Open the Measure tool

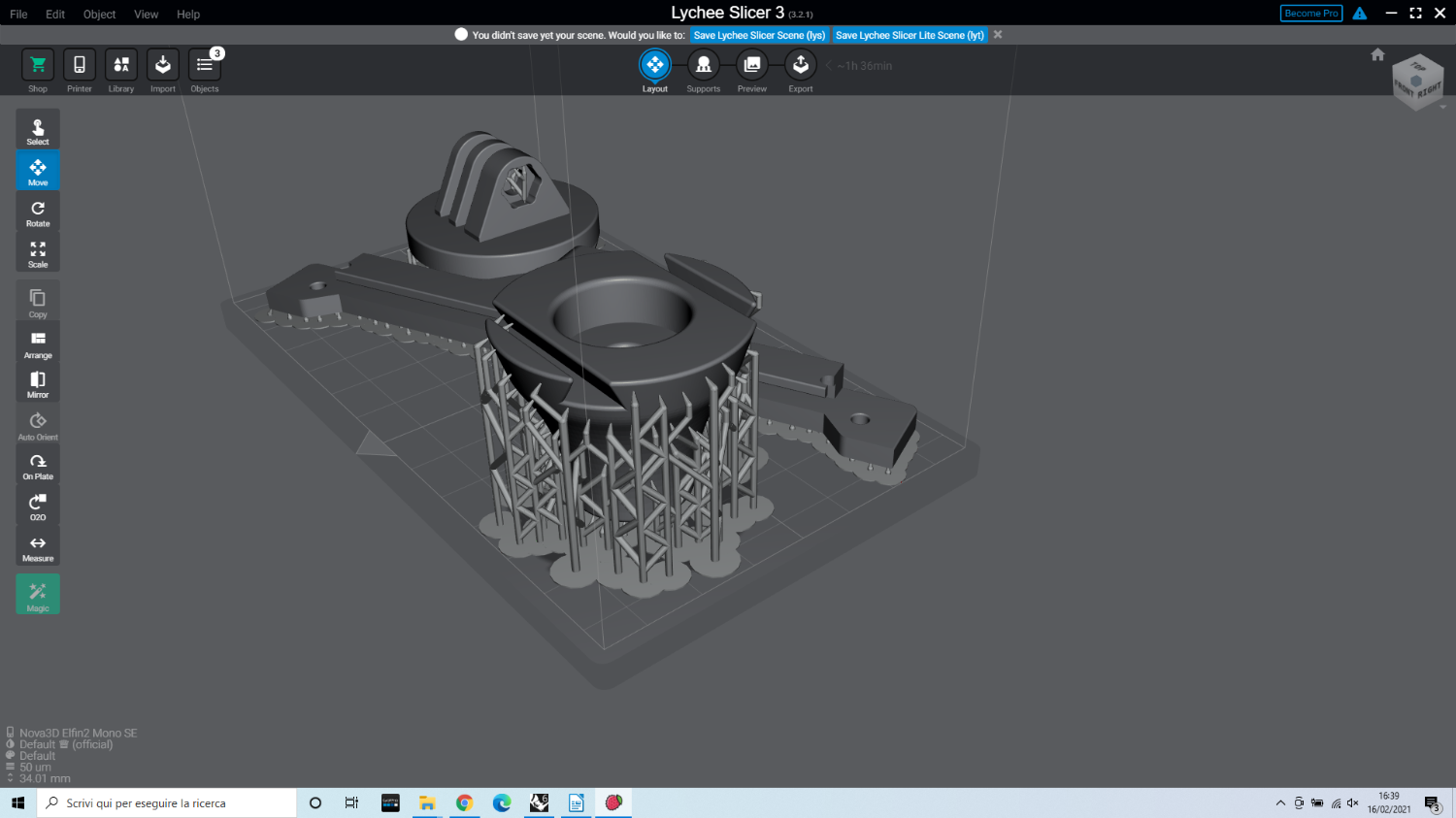(38, 547)
